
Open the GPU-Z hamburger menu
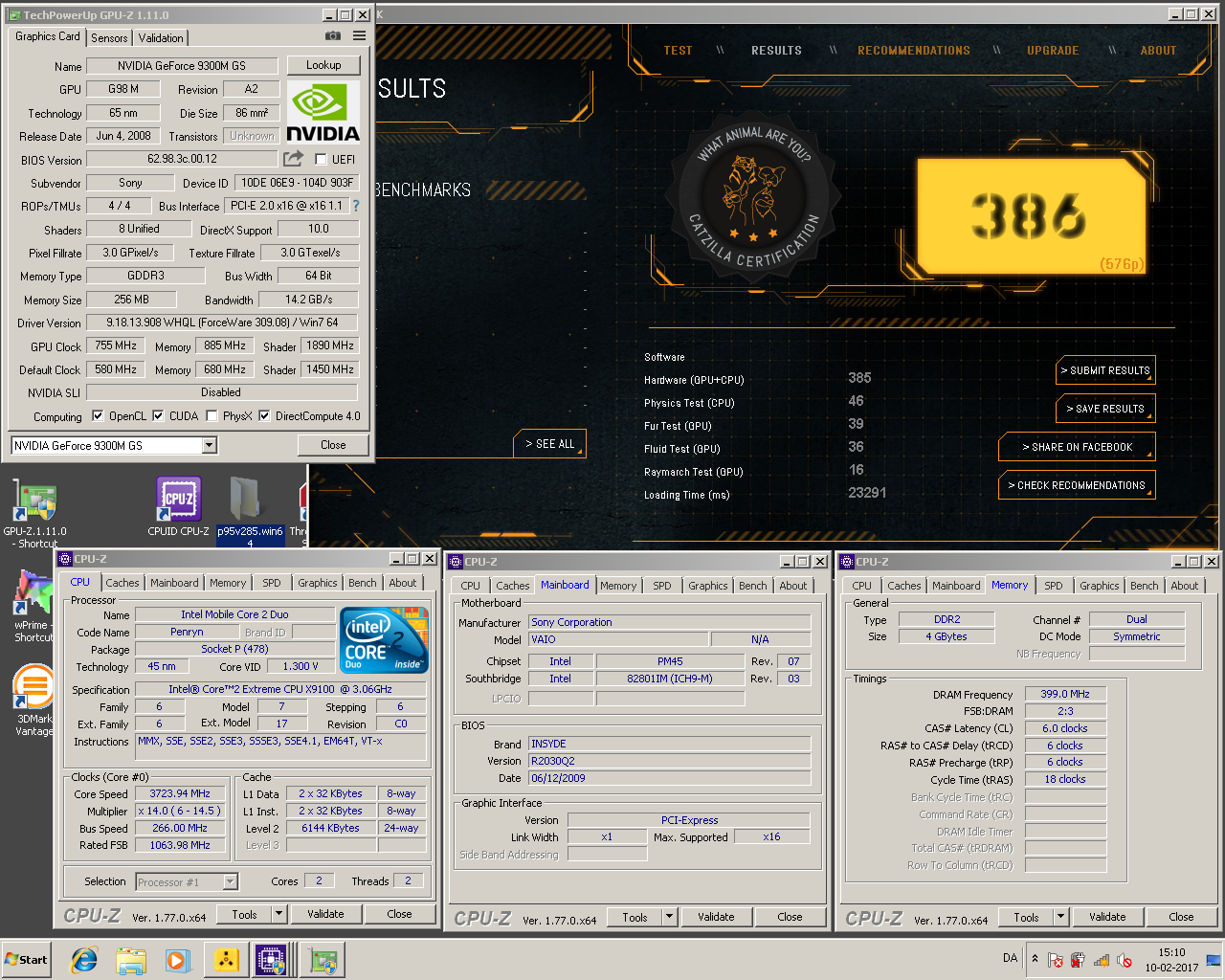click(359, 36)
